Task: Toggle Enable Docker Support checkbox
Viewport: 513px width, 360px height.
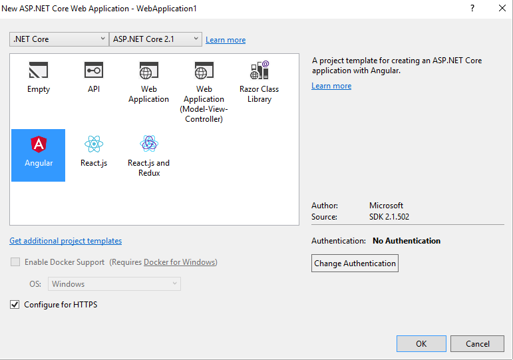Action: (x=15, y=262)
